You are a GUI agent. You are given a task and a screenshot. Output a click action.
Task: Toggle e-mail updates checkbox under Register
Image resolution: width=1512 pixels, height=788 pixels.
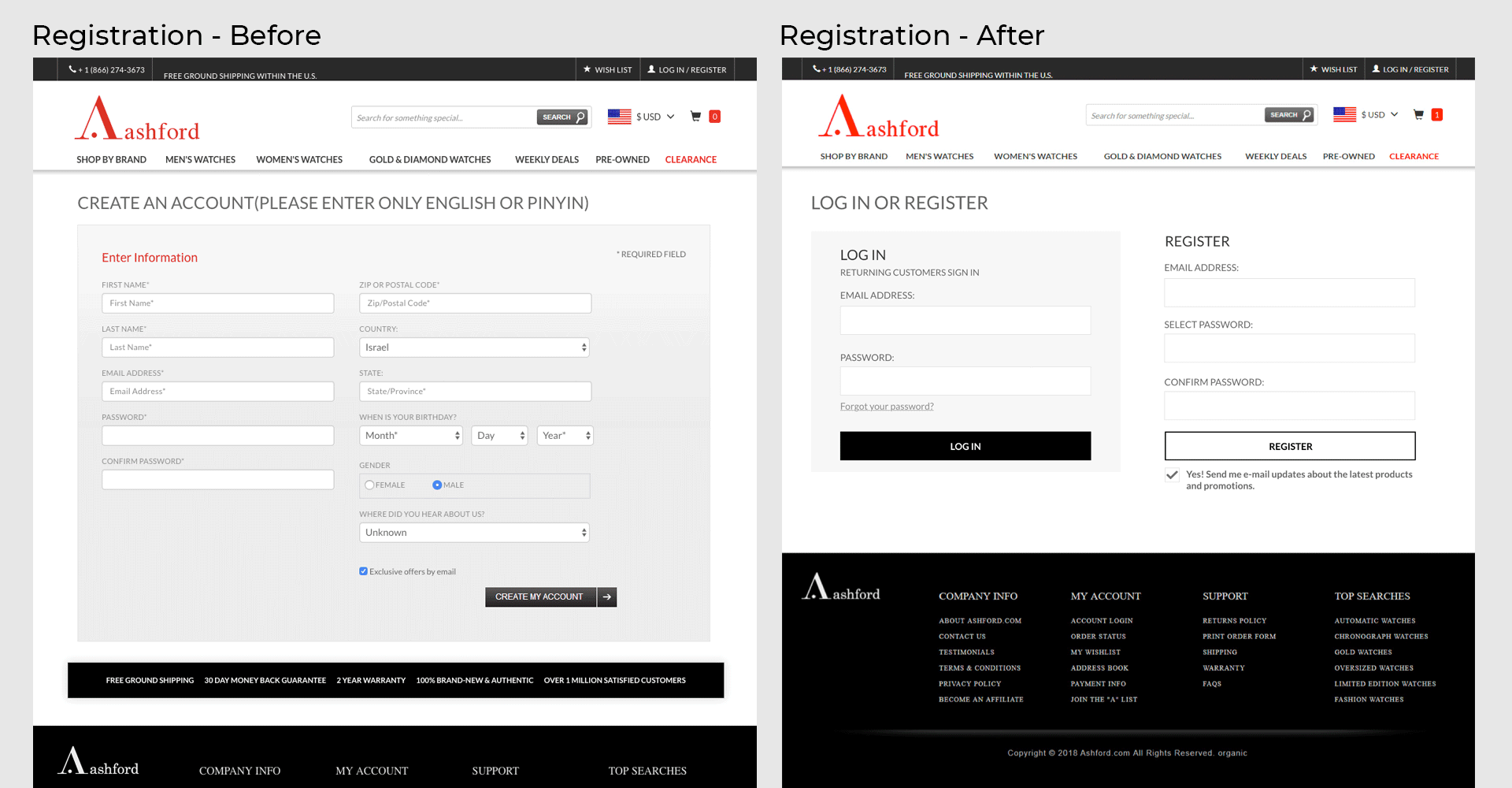[1172, 475]
